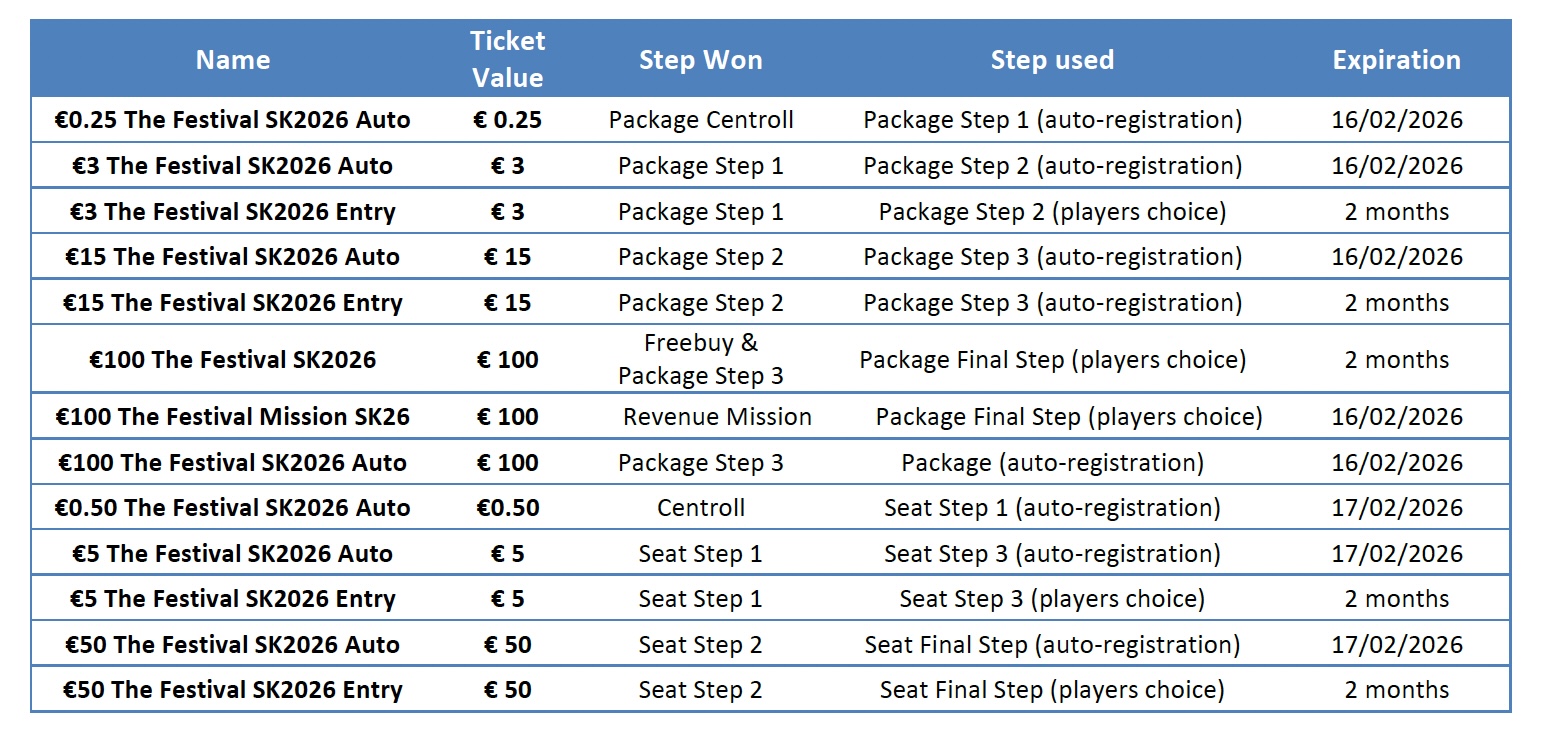Click the €5 The Festival SK2026 Auto name

[x=232, y=554]
